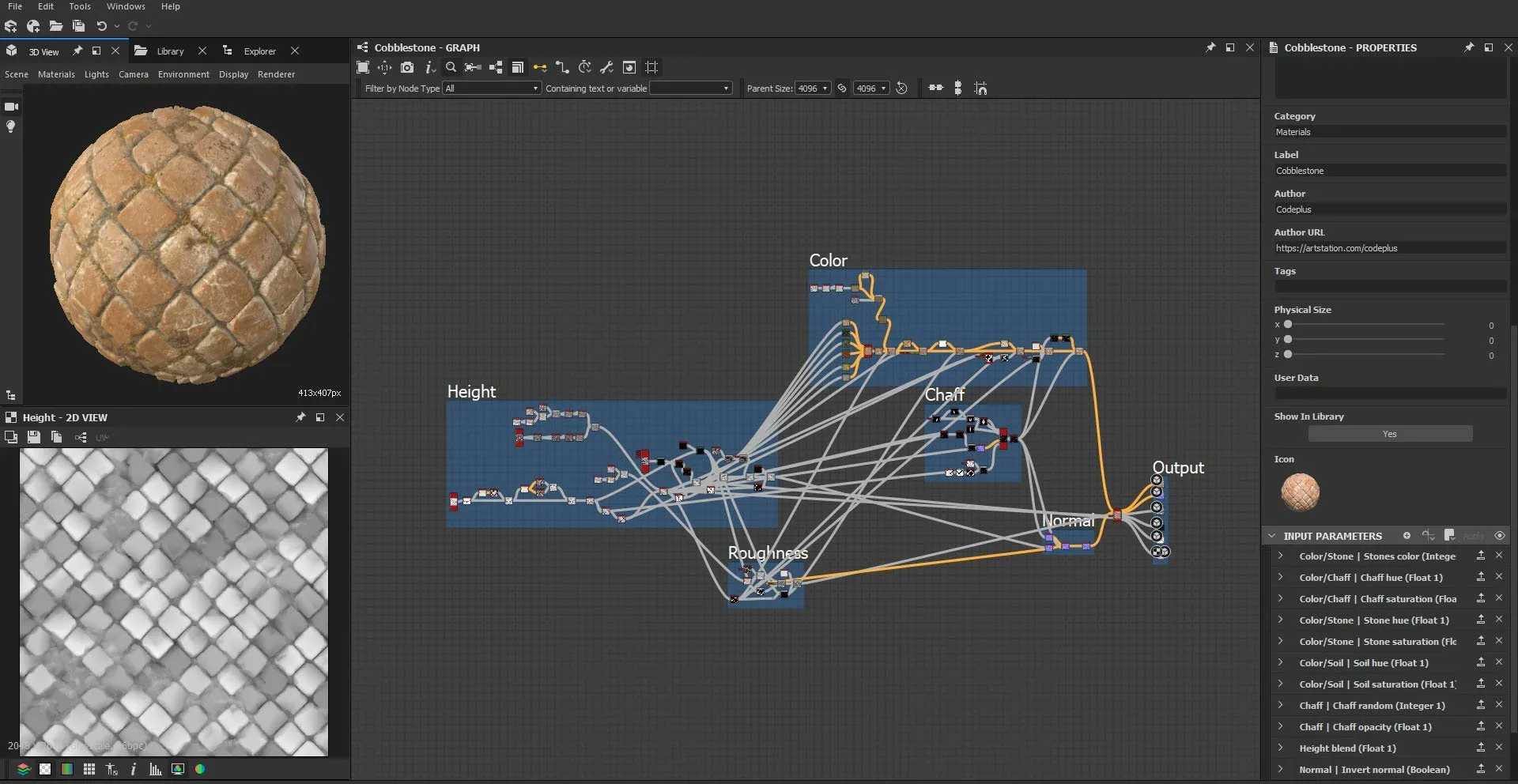This screenshot has width=1518, height=784.
Task: Undo the last action with curved arrow
Action: (101, 26)
